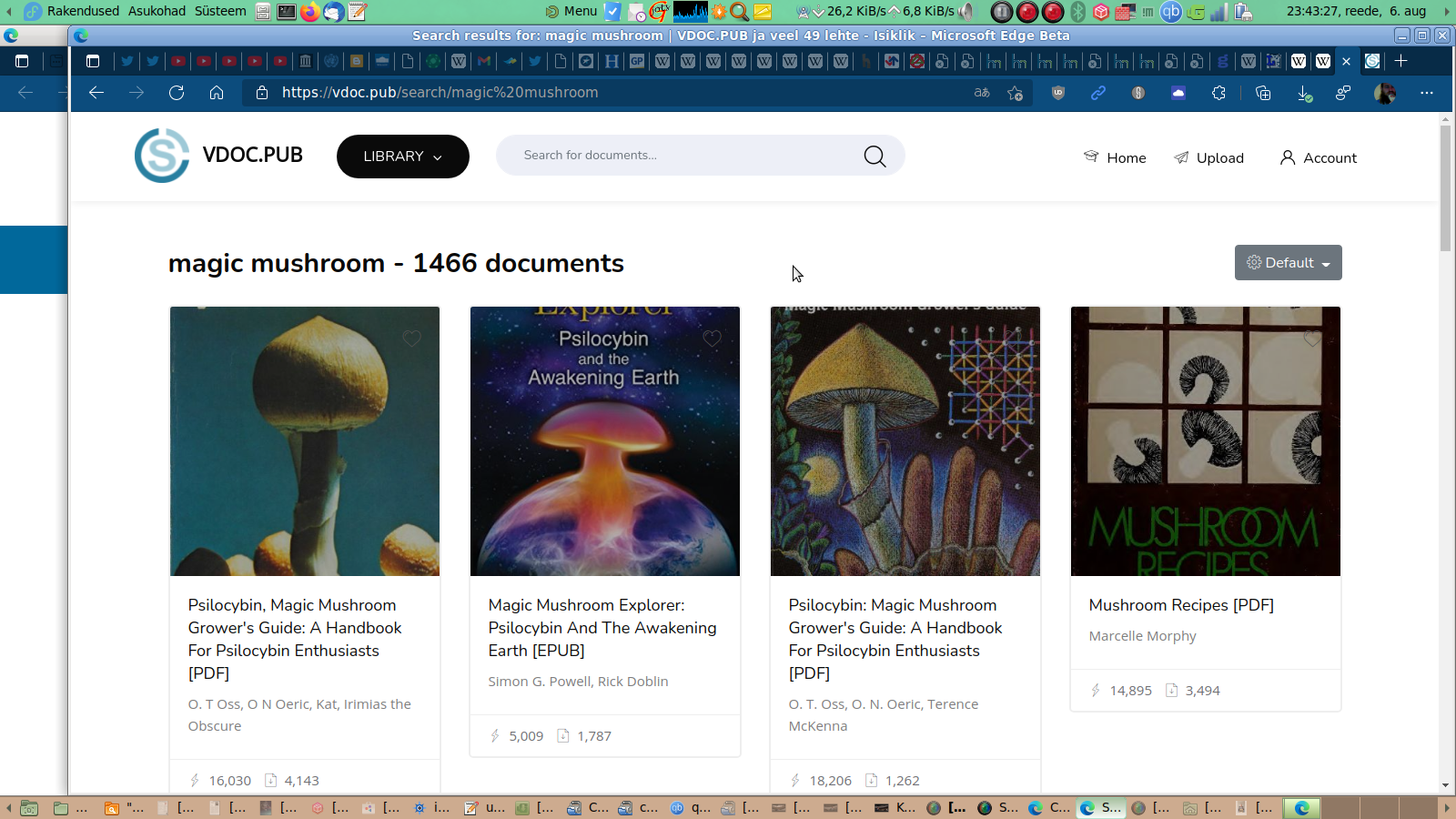Viewport: 1456px width, 819px height.
Task: Go to browser home page icon
Action: pos(217,93)
